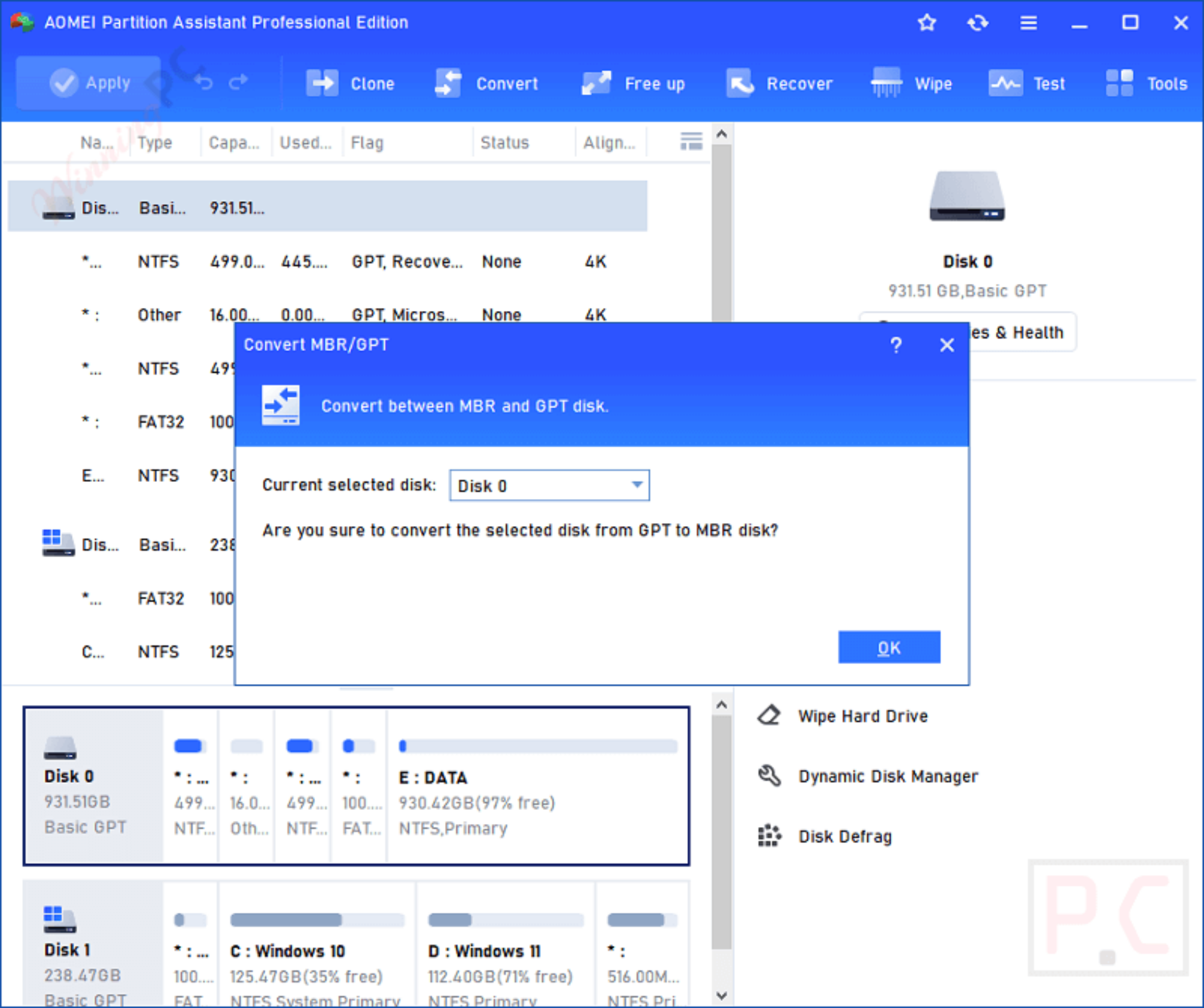Click the Type column header

tap(155, 142)
